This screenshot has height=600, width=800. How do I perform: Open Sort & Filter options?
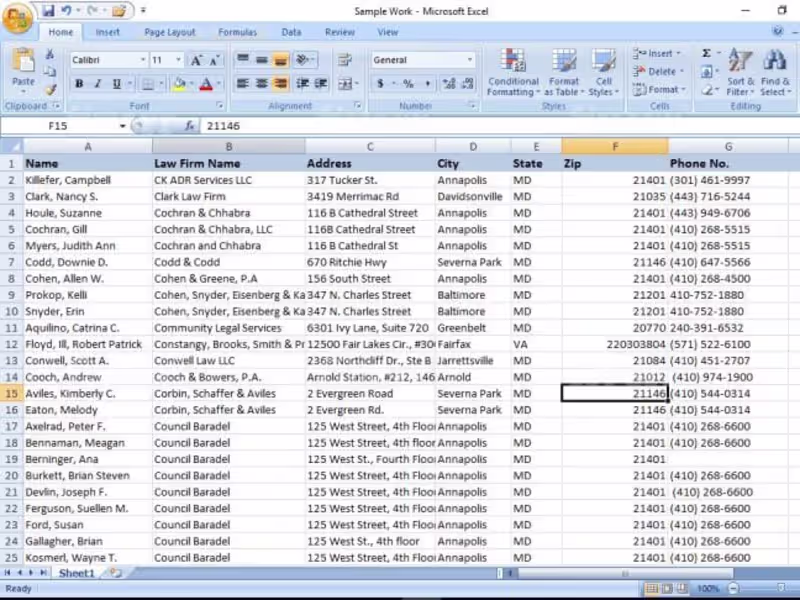[740, 72]
